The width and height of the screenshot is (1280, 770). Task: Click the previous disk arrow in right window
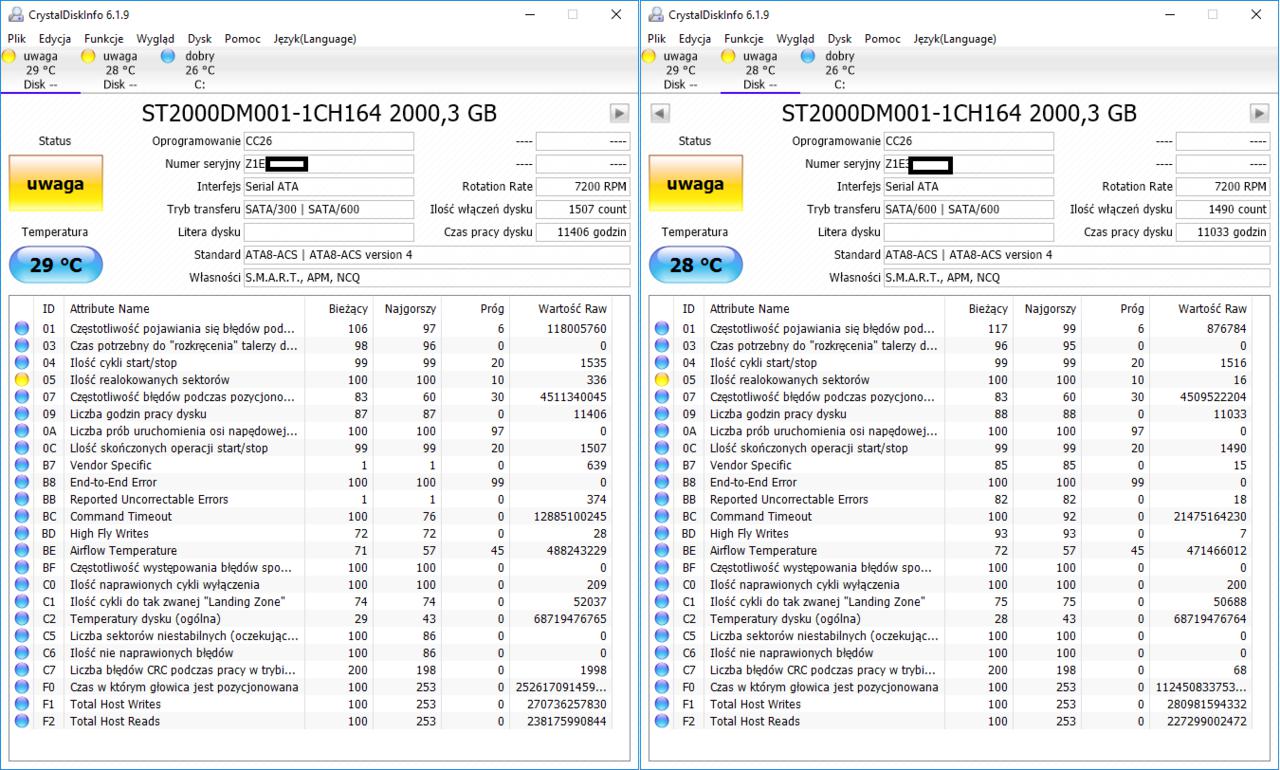click(659, 113)
